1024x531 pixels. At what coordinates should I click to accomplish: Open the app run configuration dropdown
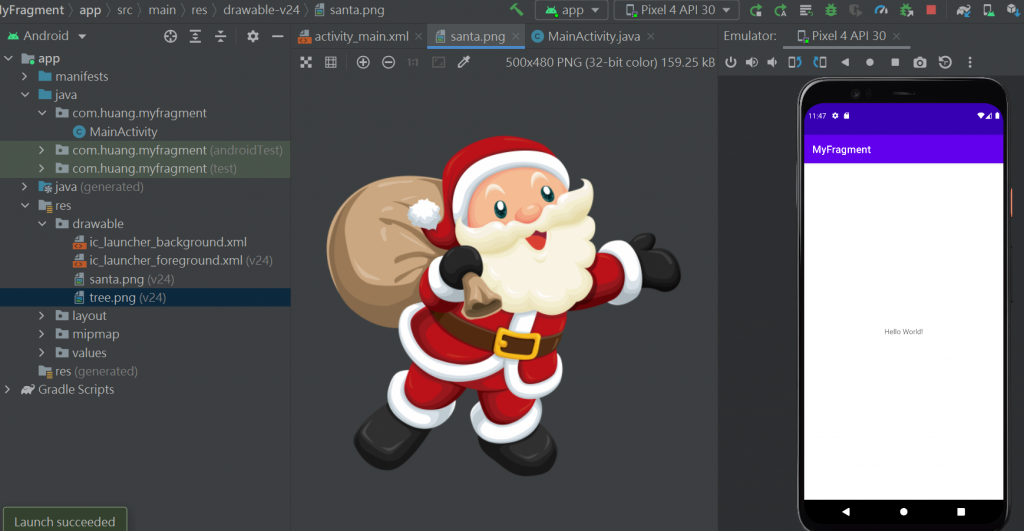pyautogui.click(x=571, y=10)
